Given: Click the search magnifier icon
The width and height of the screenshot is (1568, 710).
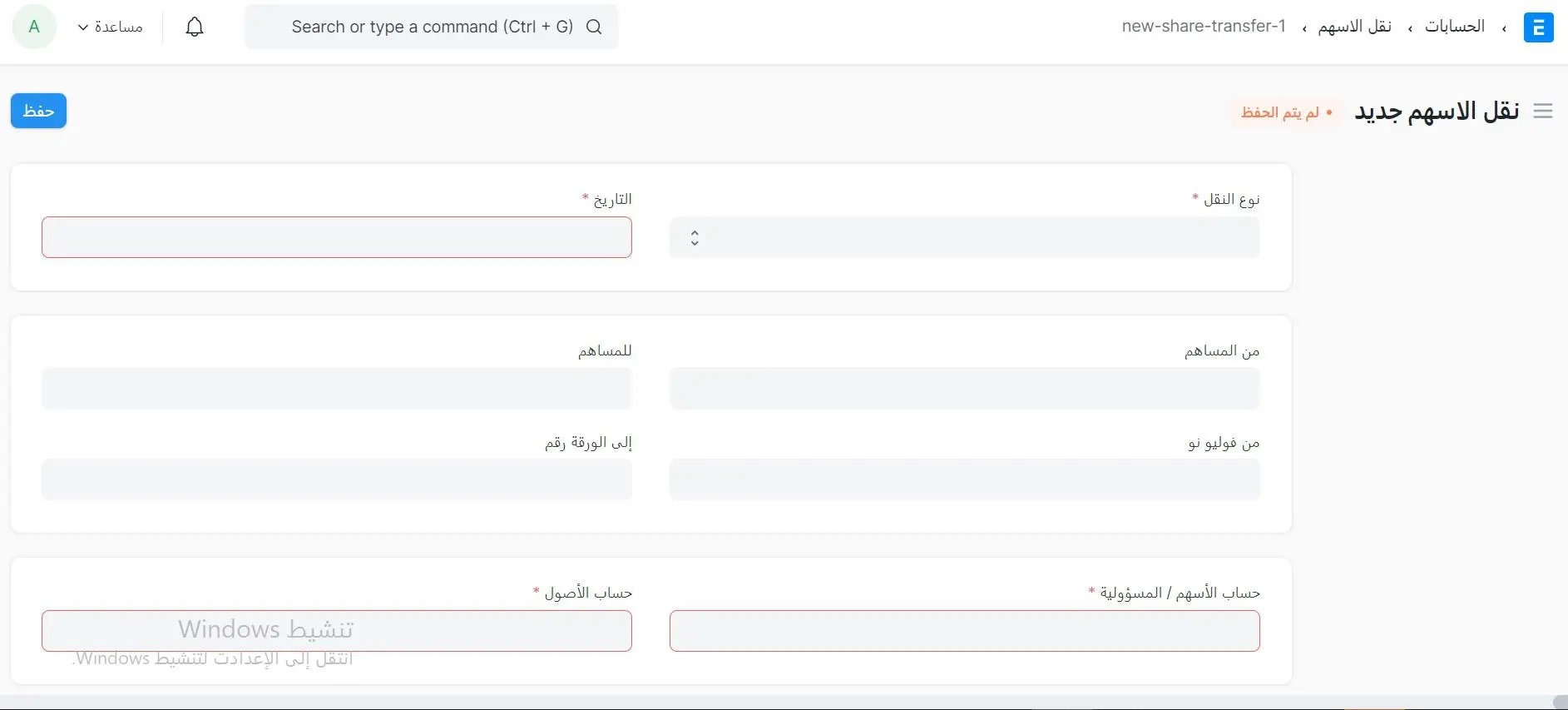Looking at the screenshot, I should pos(594,27).
